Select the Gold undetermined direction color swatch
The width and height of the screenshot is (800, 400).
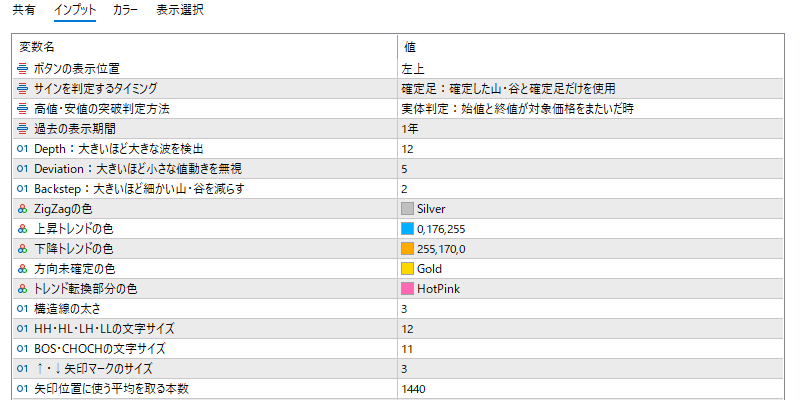[x=407, y=269]
